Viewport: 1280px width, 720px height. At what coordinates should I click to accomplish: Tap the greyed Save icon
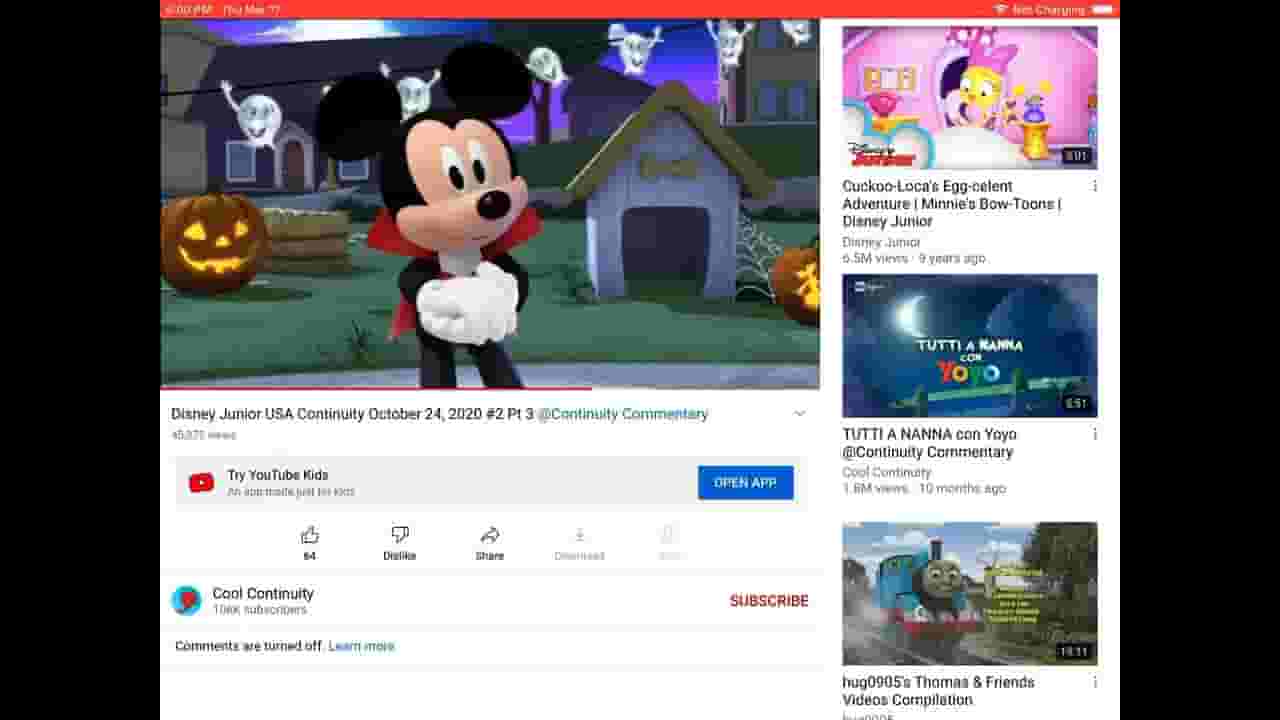pos(669,535)
